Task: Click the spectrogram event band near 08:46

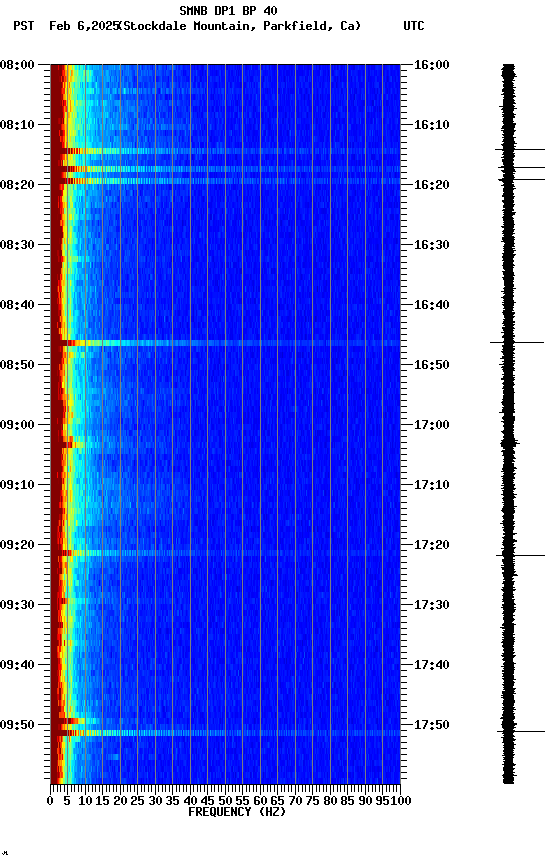Action: (225, 343)
